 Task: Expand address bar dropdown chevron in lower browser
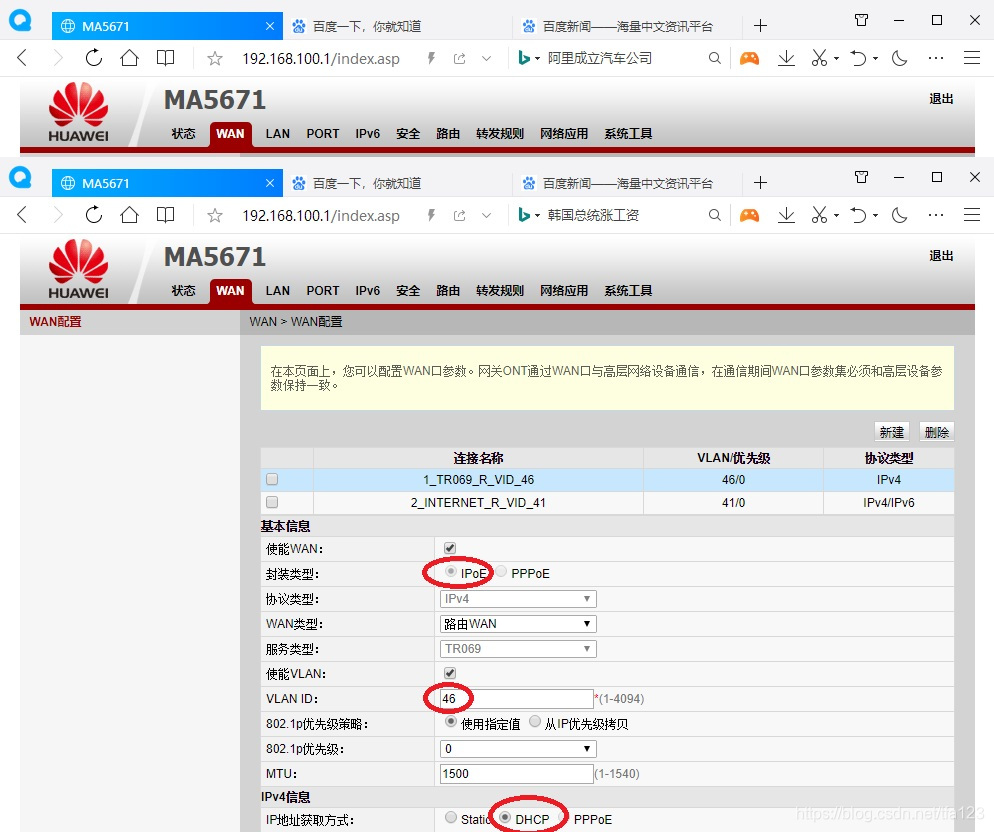[x=486, y=216]
